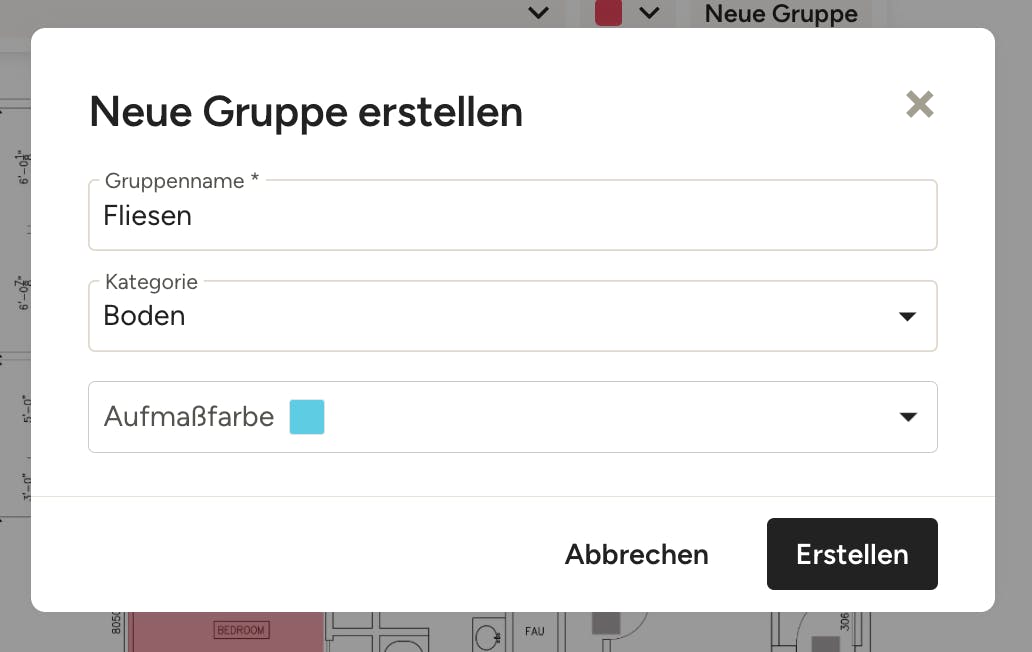Click the Gruppenname * field label
Viewport: 1032px width, 652px height.
(182, 180)
